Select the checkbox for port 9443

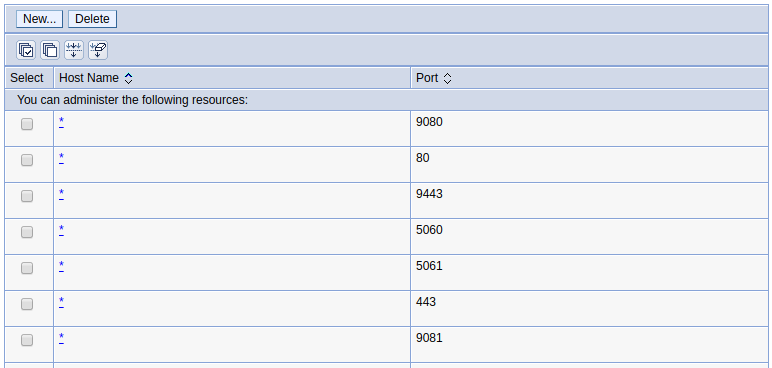point(27,196)
